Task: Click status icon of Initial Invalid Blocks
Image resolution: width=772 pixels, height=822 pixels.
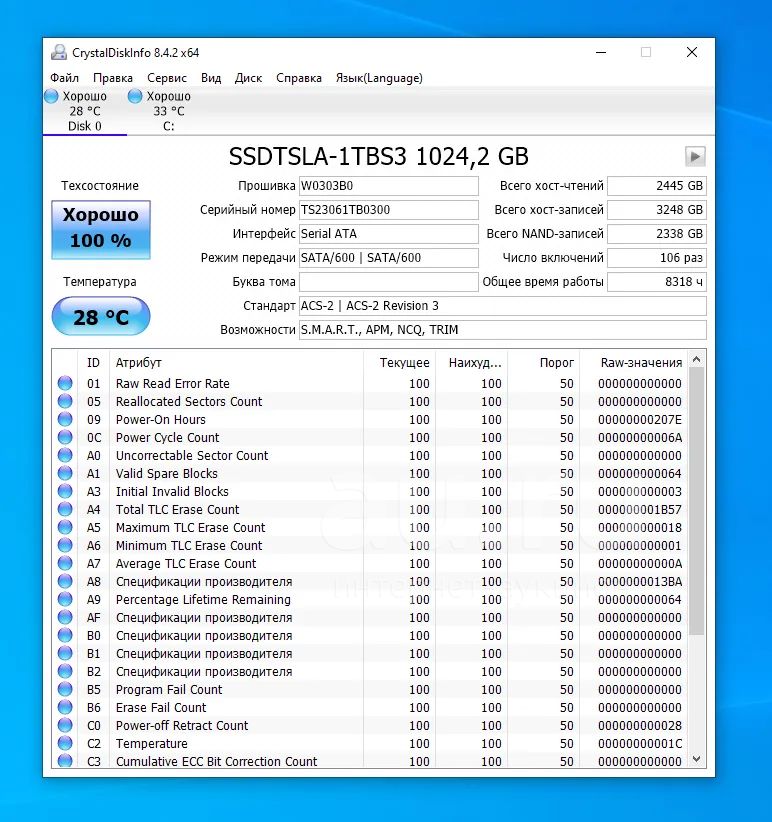Action: pyautogui.click(x=65, y=491)
